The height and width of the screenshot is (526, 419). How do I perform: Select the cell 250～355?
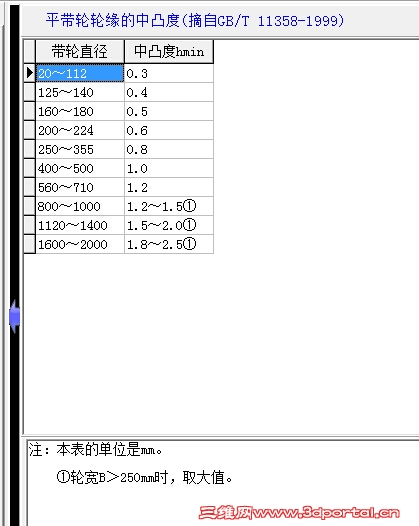click(80, 149)
